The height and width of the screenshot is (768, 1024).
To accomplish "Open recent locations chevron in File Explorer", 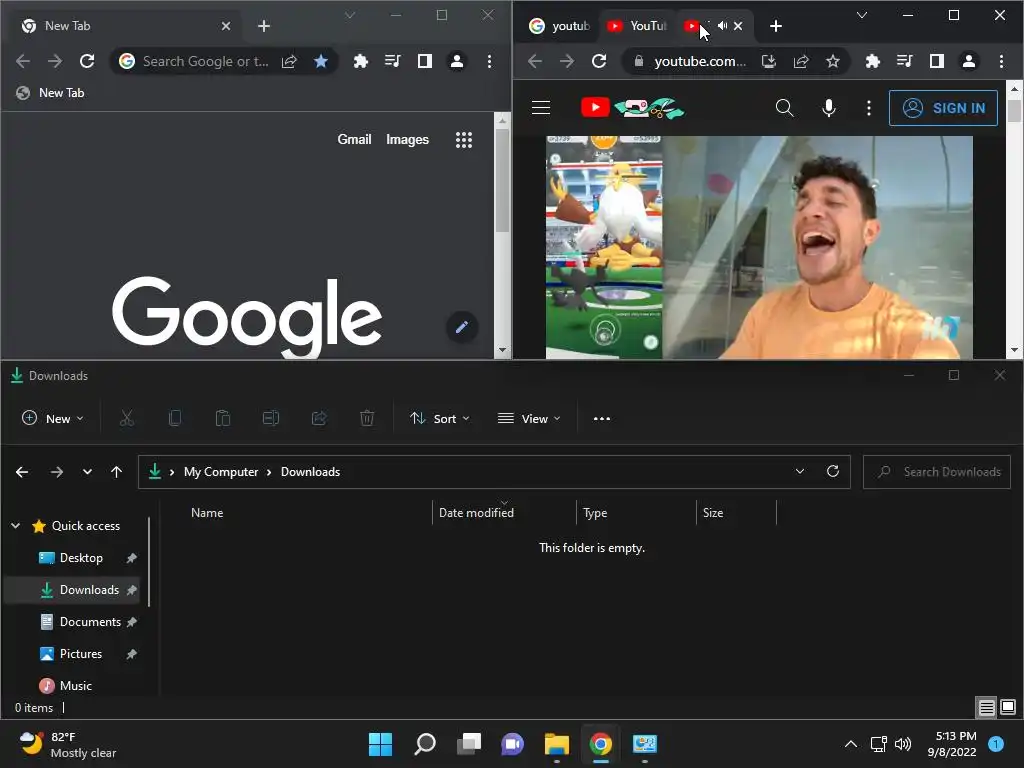I will point(87,472).
